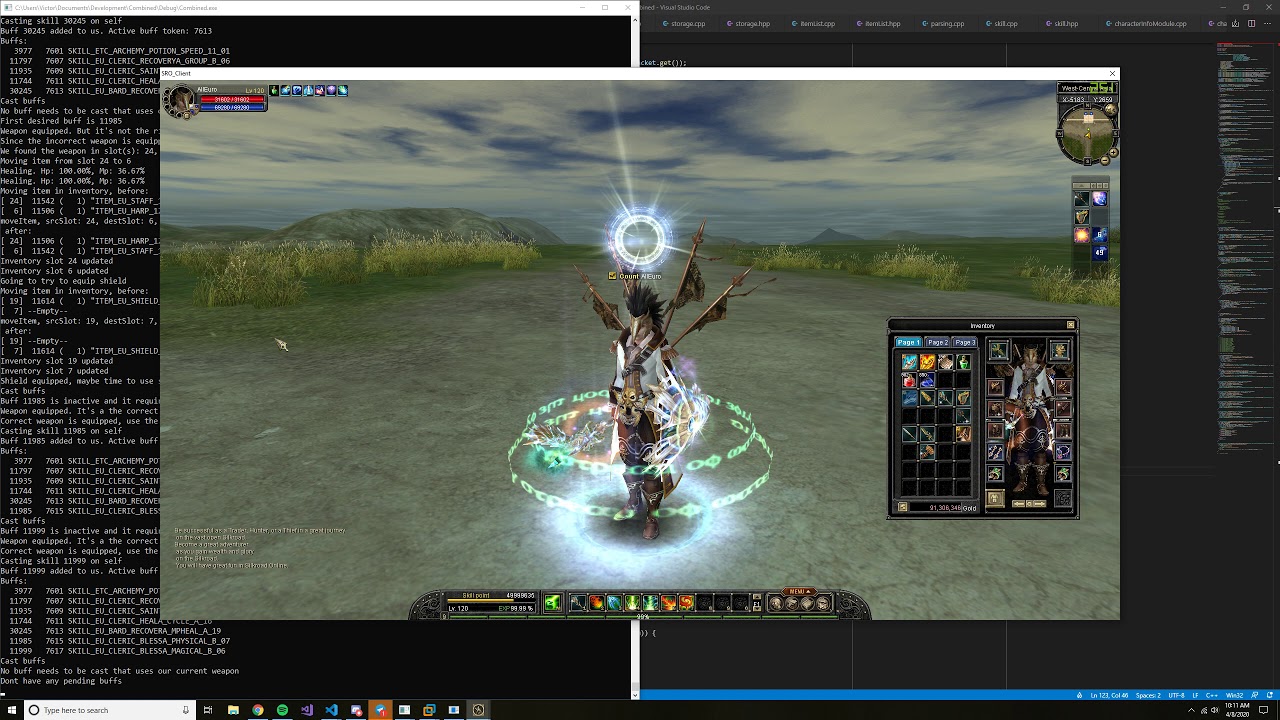Open File Explorer from the taskbar

pos(233,710)
